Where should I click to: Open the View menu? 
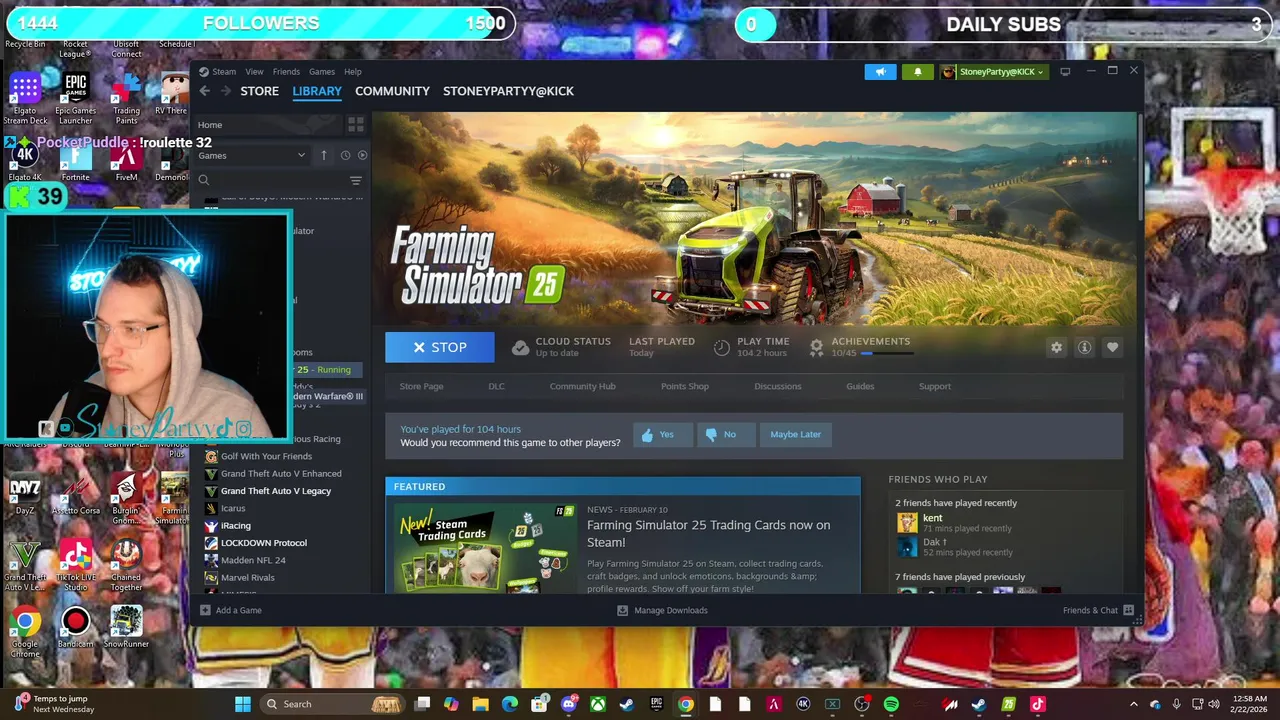click(254, 72)
